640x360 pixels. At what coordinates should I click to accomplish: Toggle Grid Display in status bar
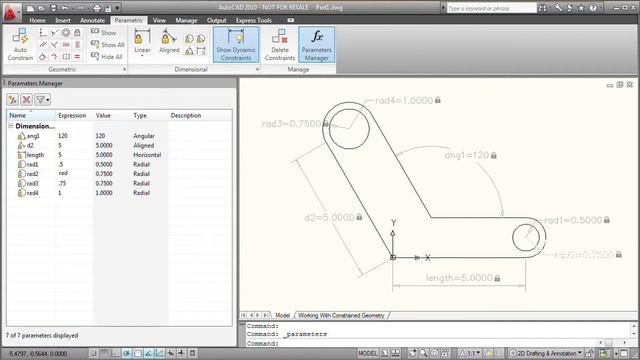105,353
